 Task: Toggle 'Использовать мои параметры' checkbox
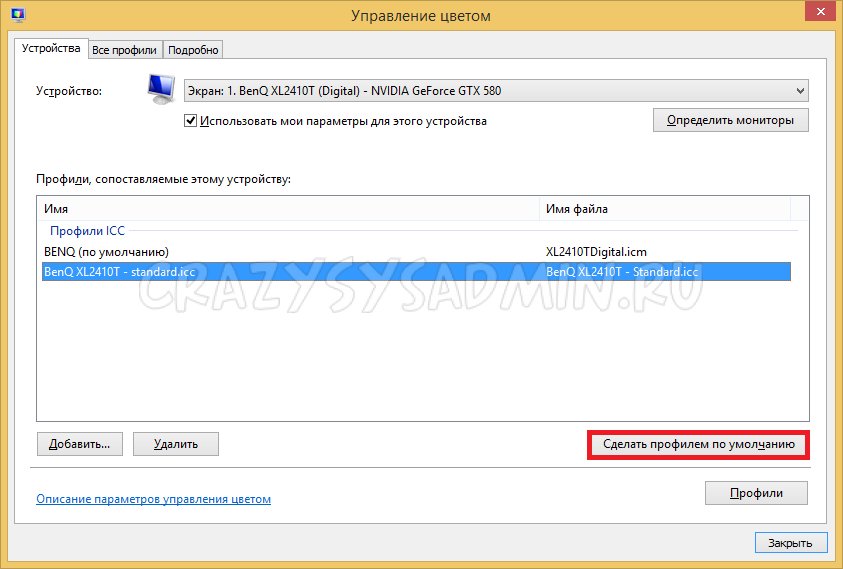[191, 121]
